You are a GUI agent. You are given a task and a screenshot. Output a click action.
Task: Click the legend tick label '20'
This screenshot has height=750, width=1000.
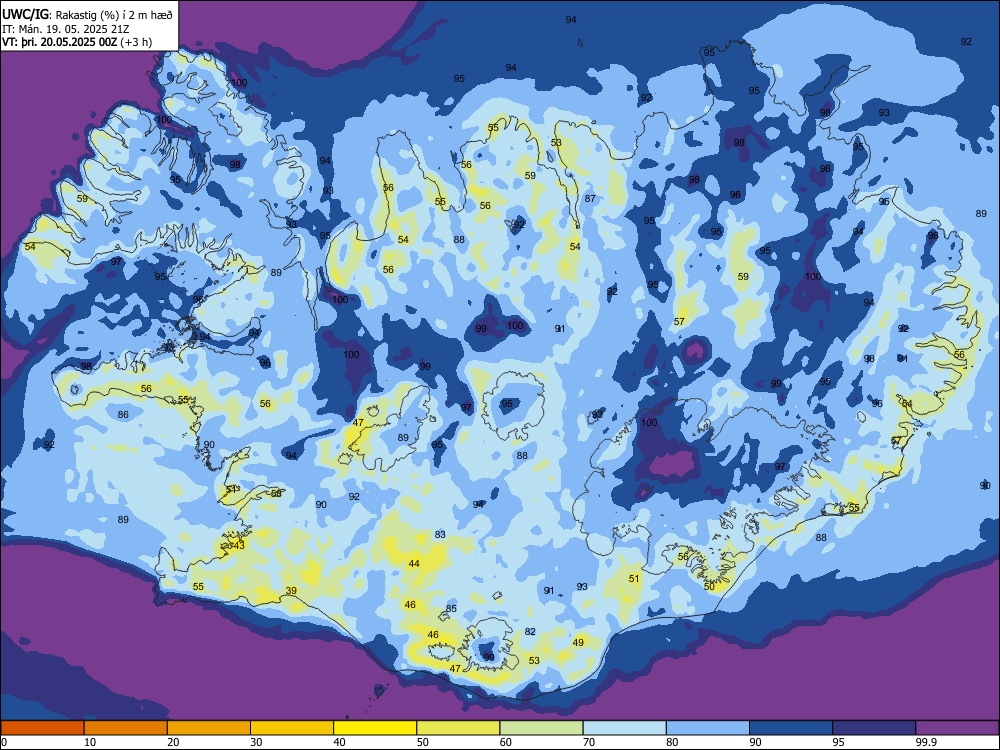tap(173, 742)
